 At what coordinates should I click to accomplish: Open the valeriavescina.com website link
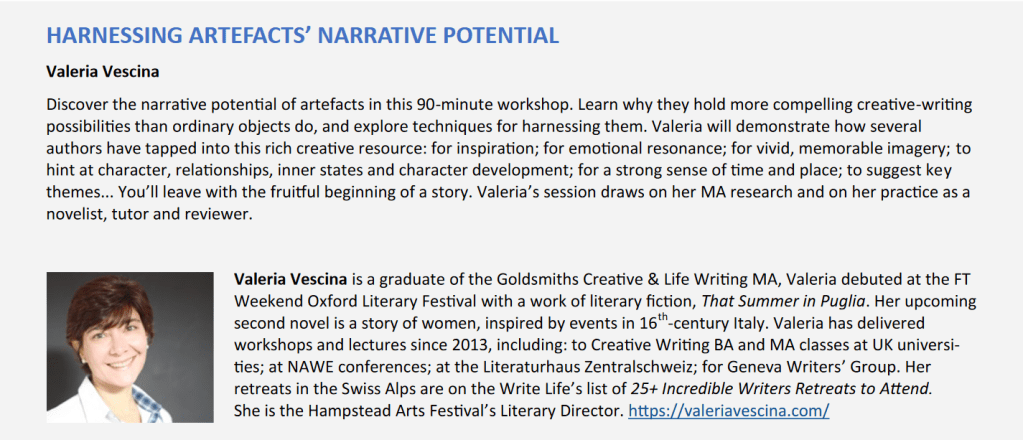point(728,411)
